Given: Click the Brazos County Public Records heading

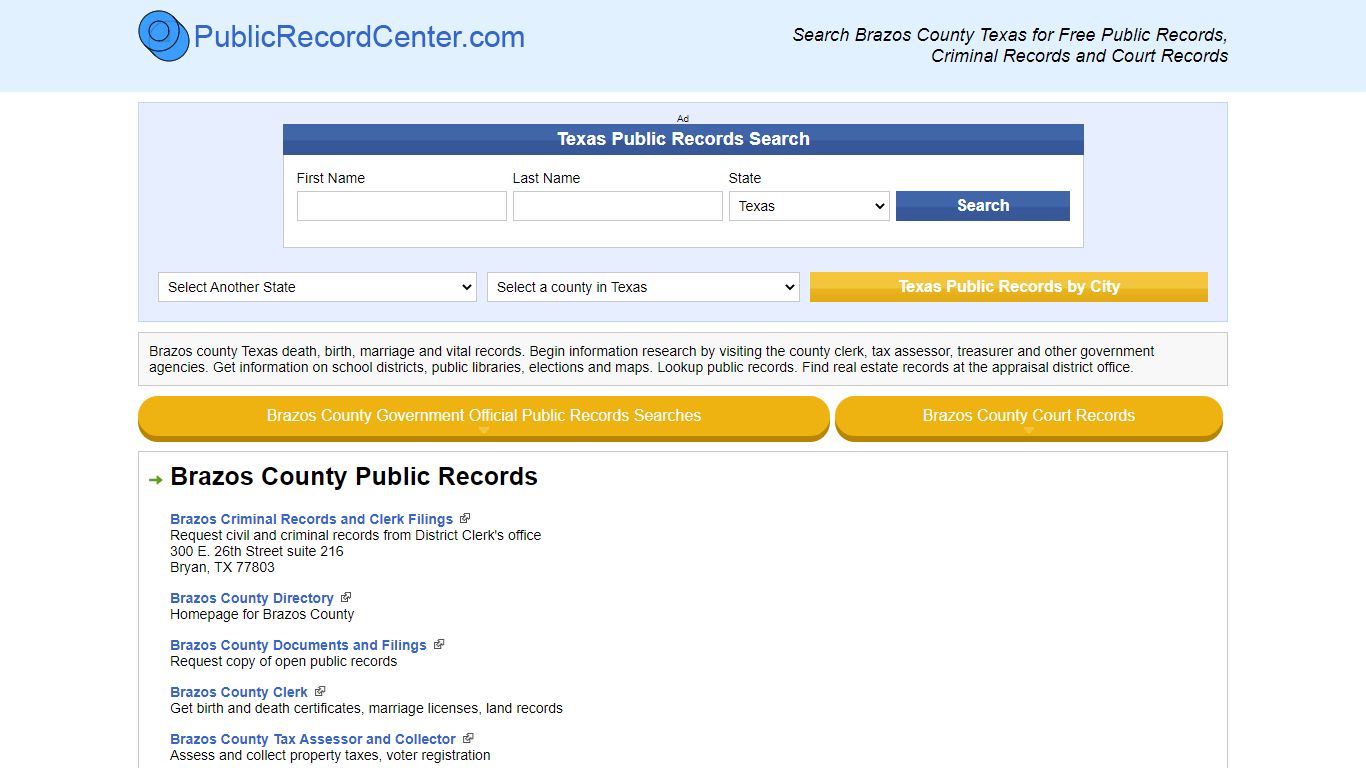Looking at the screenshot, I should click(354, 476).
